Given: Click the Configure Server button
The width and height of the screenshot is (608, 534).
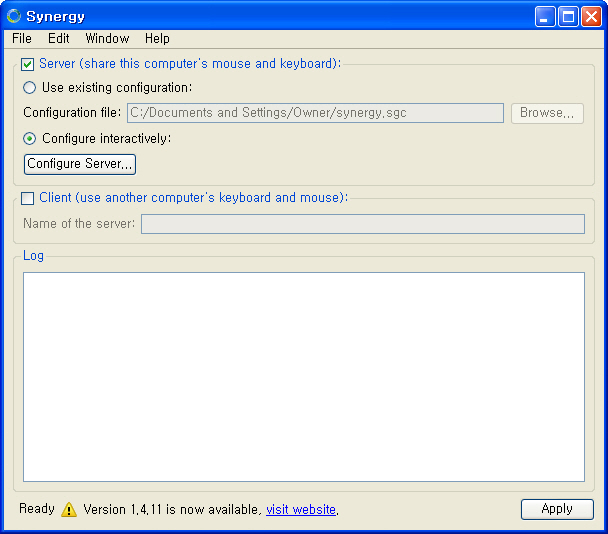Looking at the screenshot, I should coord(80,164).
